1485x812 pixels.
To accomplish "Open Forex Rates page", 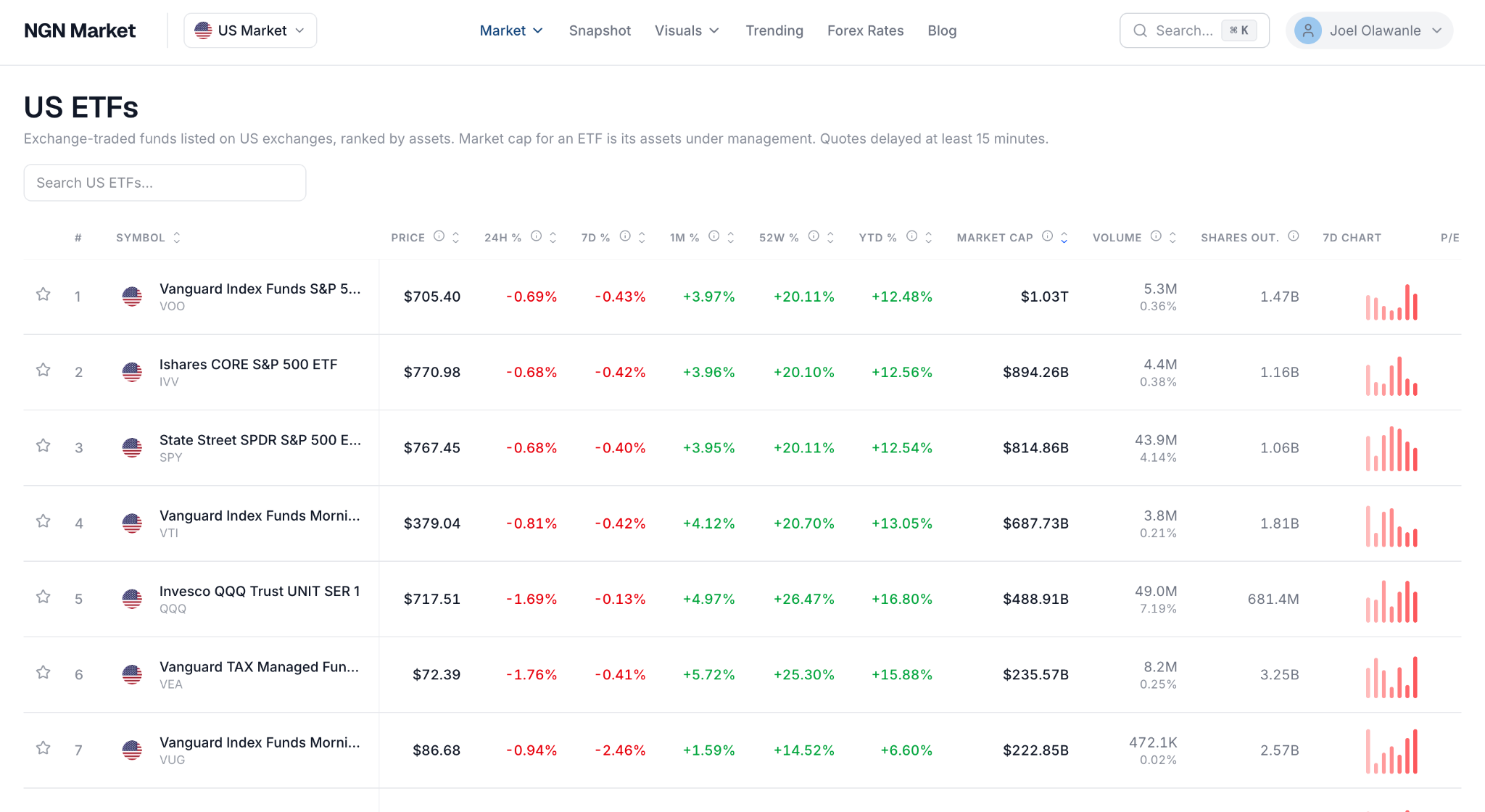I will (865, 30).
